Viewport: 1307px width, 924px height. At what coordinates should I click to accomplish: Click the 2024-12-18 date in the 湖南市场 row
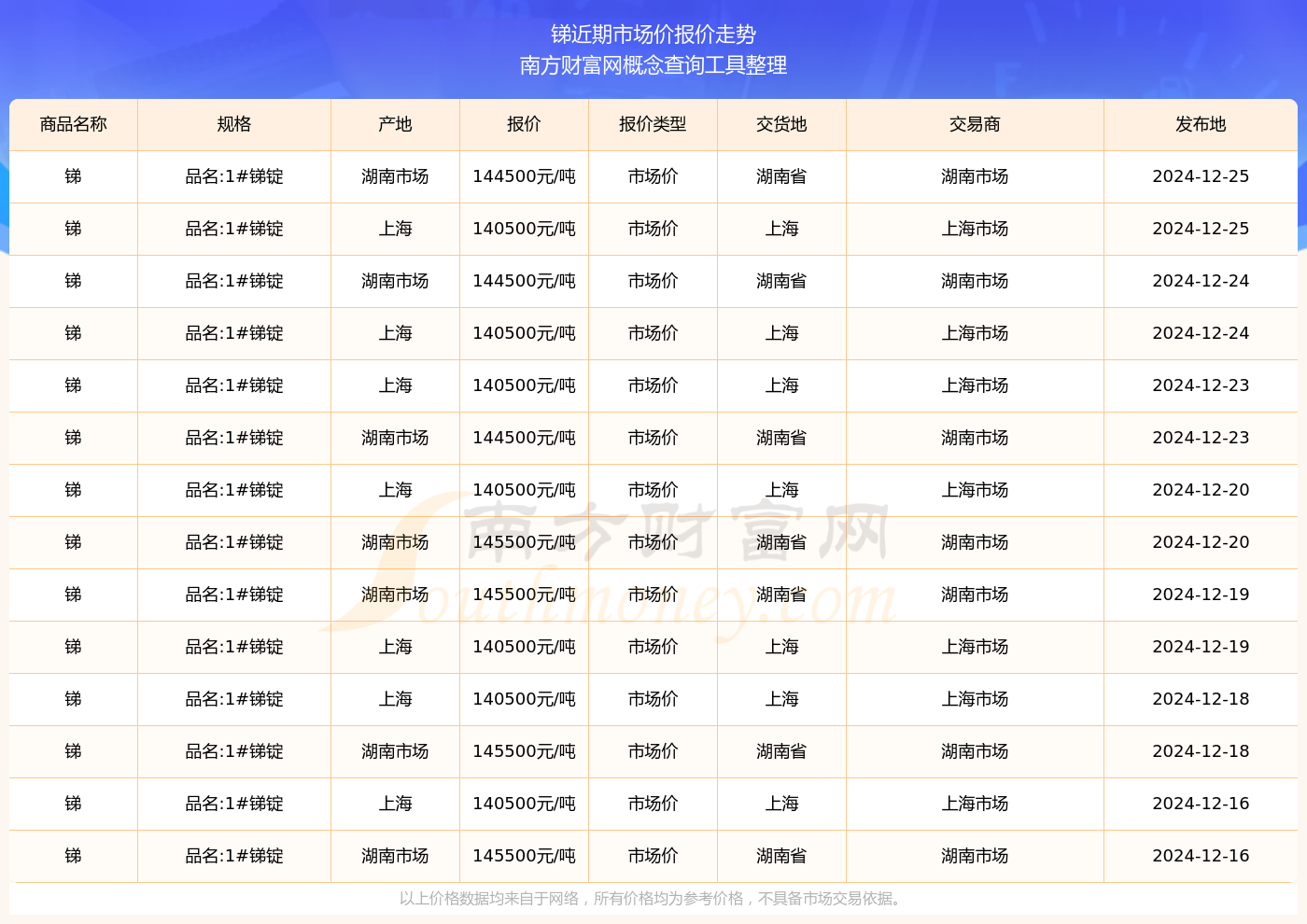tap(1202, 751)
